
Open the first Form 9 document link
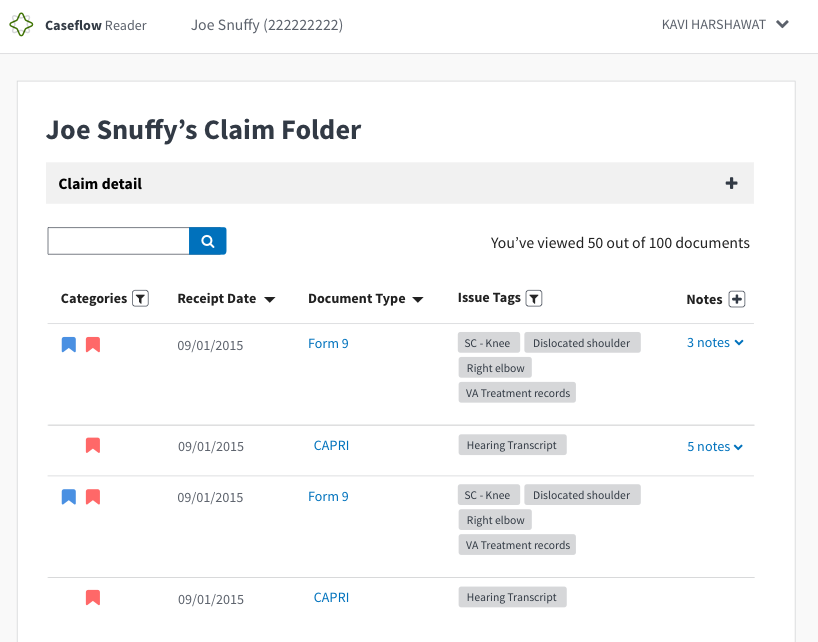click(328, 344)
